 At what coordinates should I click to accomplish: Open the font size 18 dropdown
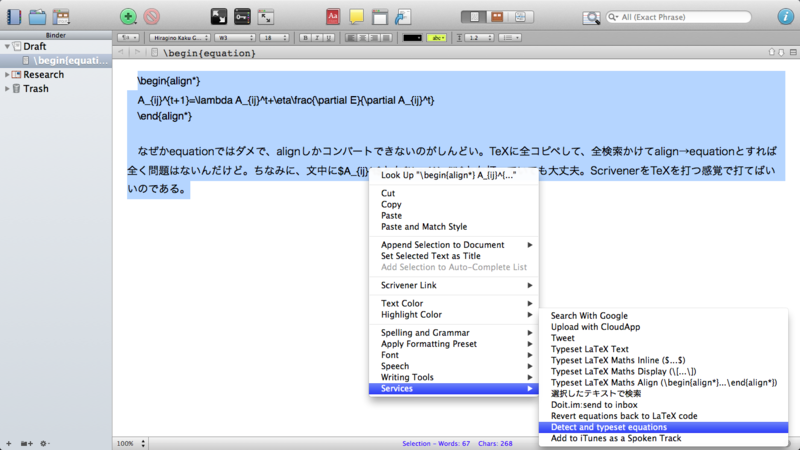click(x=274, y=38)
